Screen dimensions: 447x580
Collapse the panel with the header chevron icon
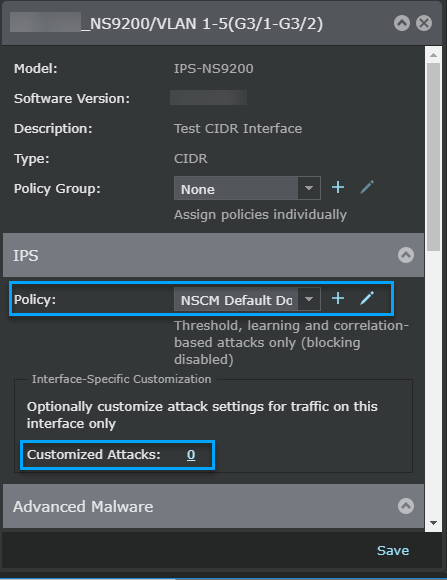click(402, 23)
